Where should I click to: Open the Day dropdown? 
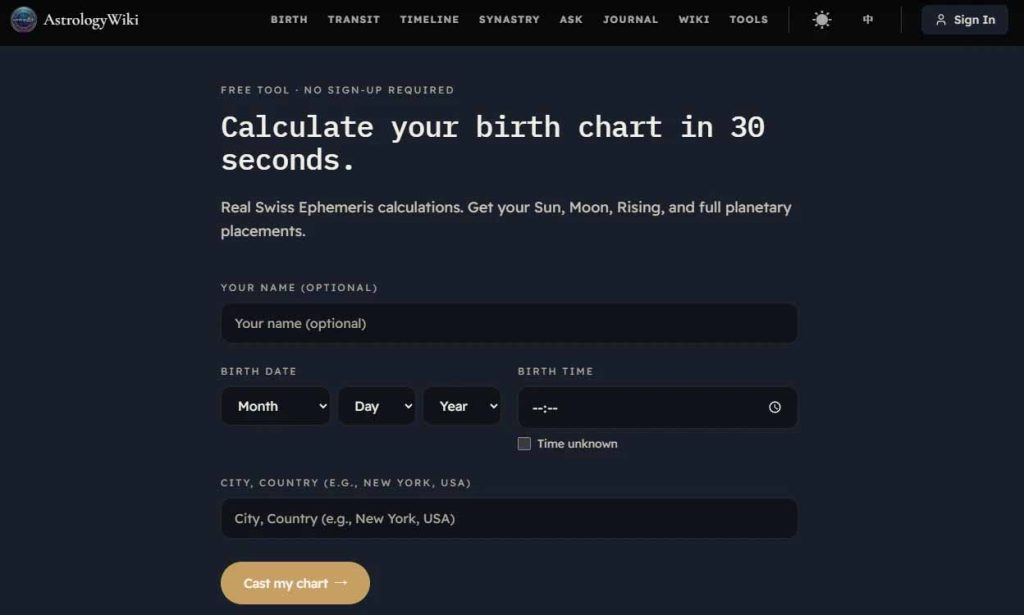(377, 406)
